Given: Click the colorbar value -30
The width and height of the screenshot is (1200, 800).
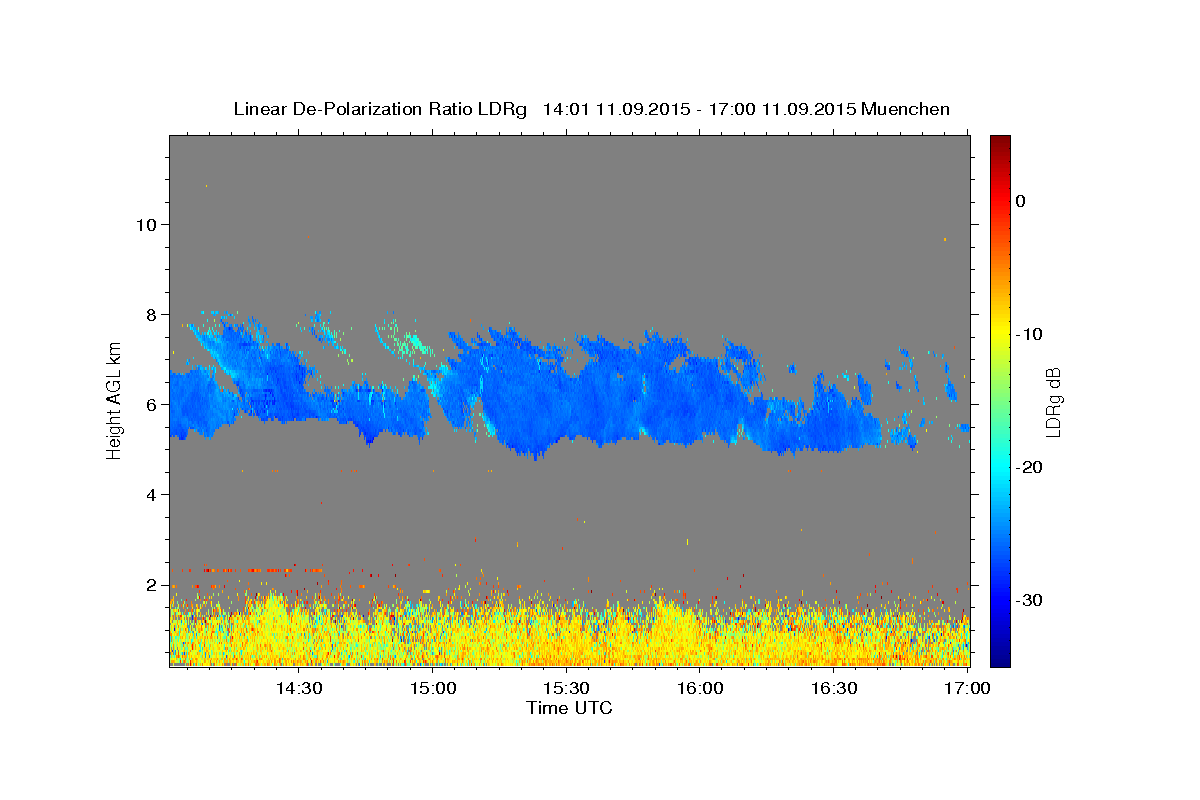Looking at the screenshot, I should point(1029,600).
